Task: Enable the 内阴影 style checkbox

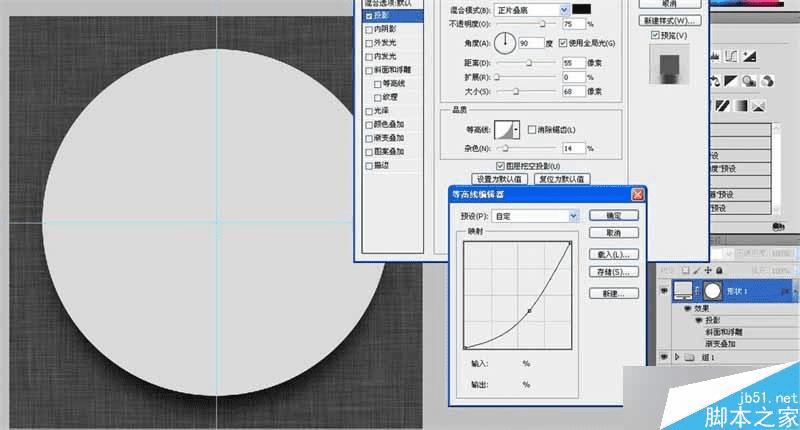Action: tap(369, 30)
